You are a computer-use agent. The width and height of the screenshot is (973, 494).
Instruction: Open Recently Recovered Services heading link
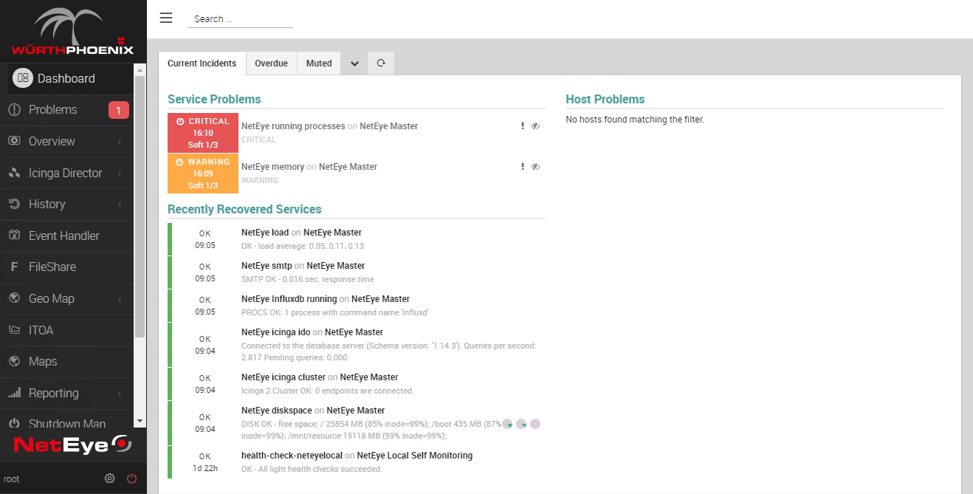(244, 209)
